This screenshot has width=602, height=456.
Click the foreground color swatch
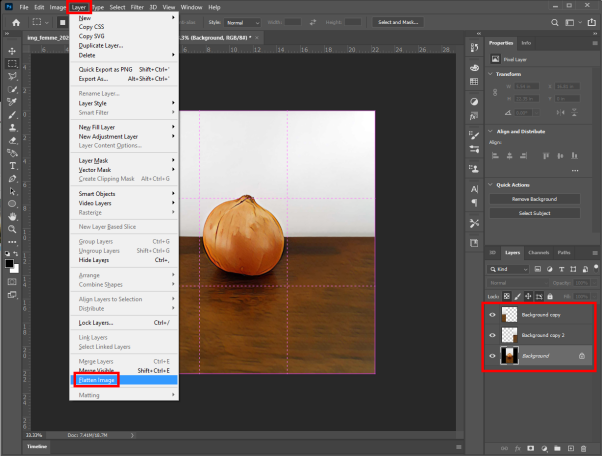click(x=9, y=264)
